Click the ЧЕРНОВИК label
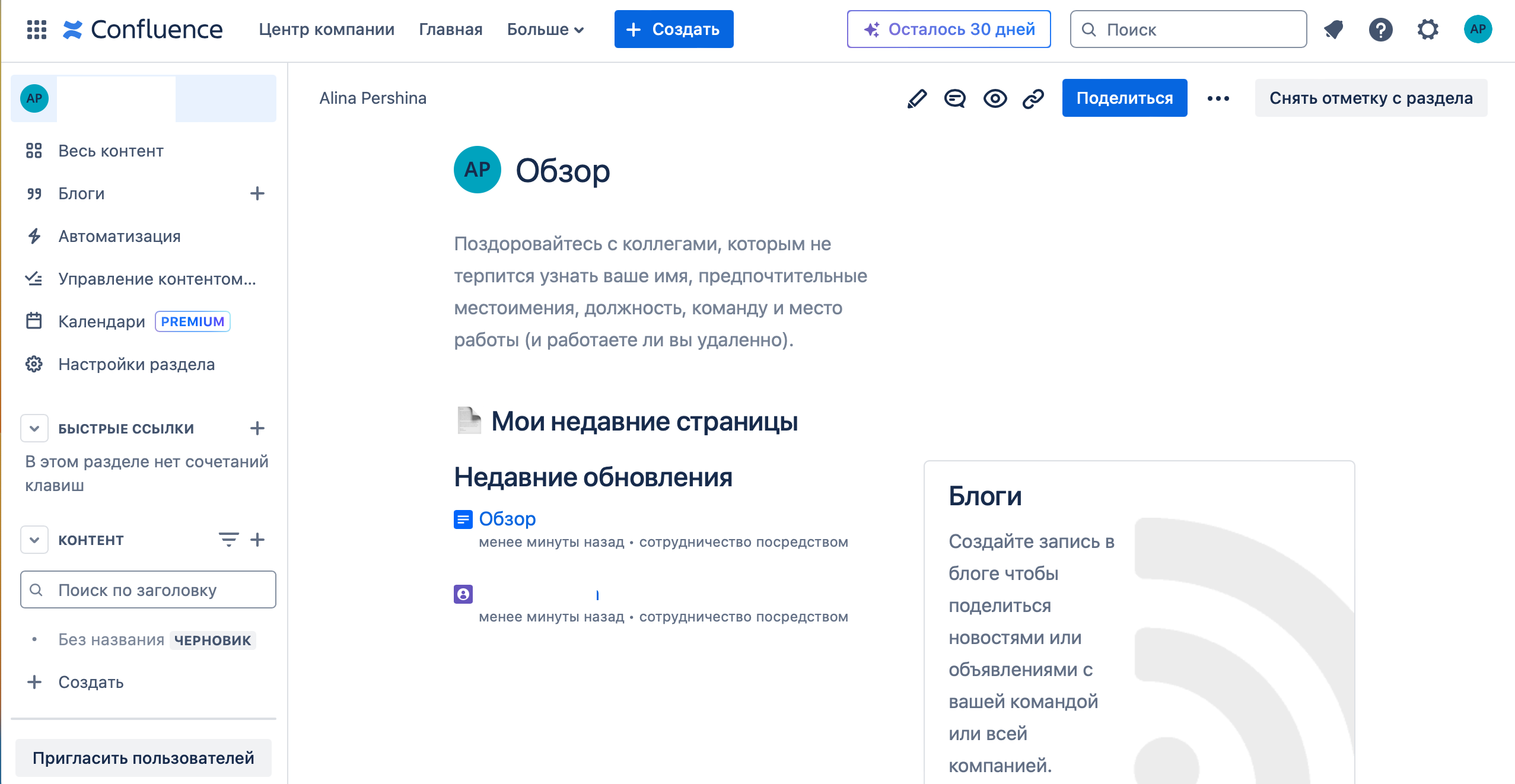1515x784 pixels. [x=212, y=640]
